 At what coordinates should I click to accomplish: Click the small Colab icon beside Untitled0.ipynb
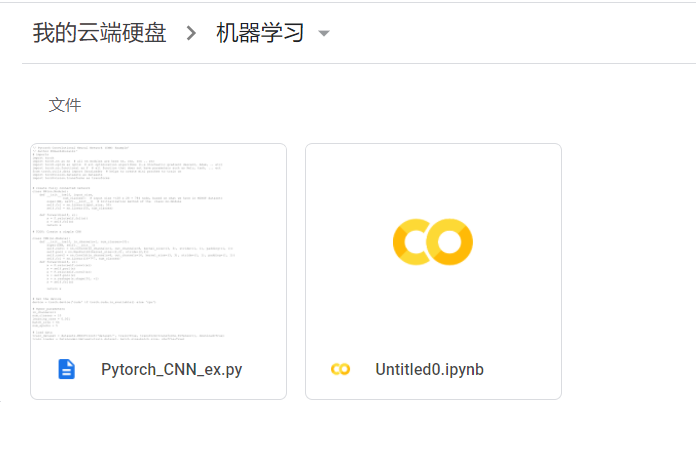[340, 369]
